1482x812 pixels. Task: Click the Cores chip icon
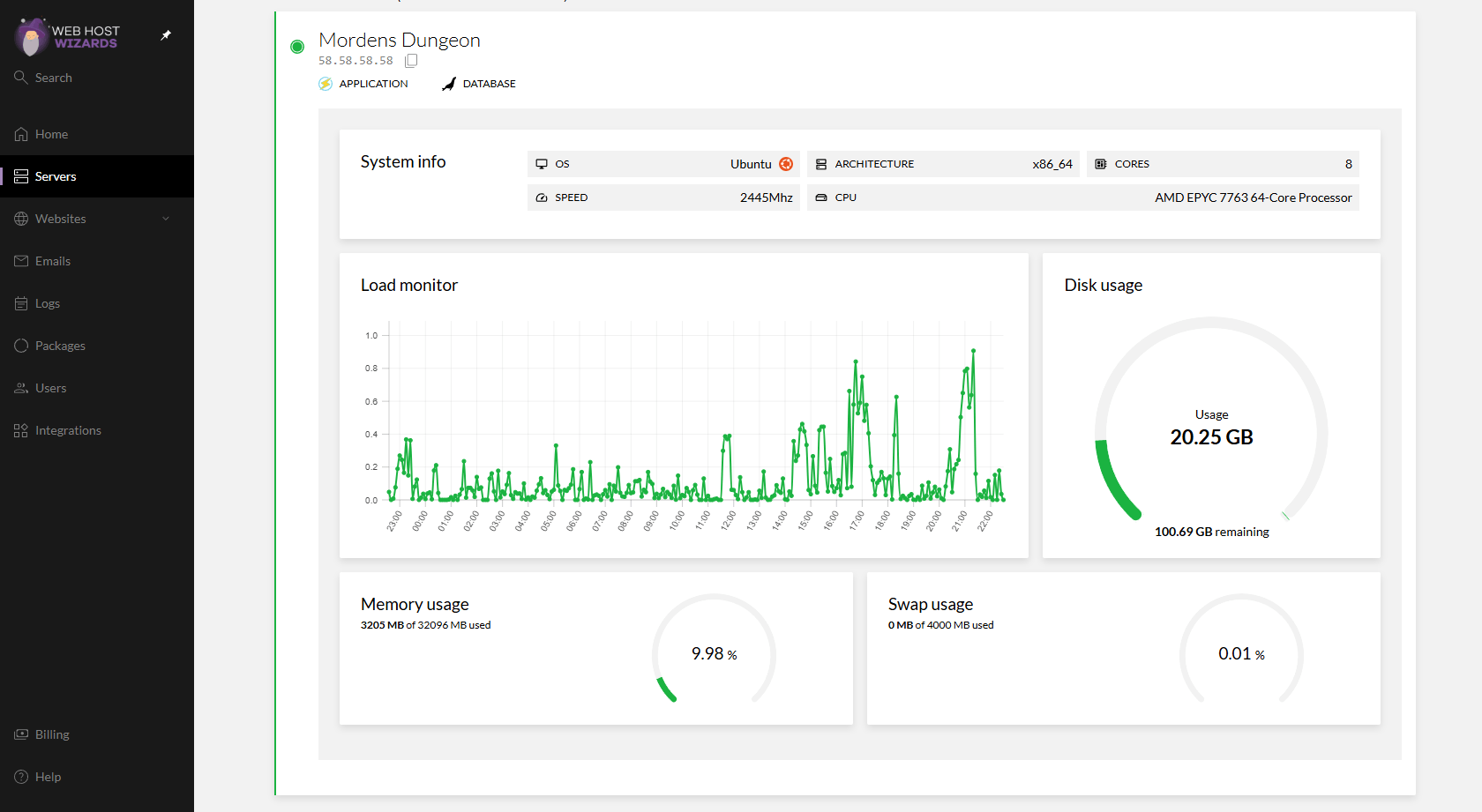(1101, 164)
